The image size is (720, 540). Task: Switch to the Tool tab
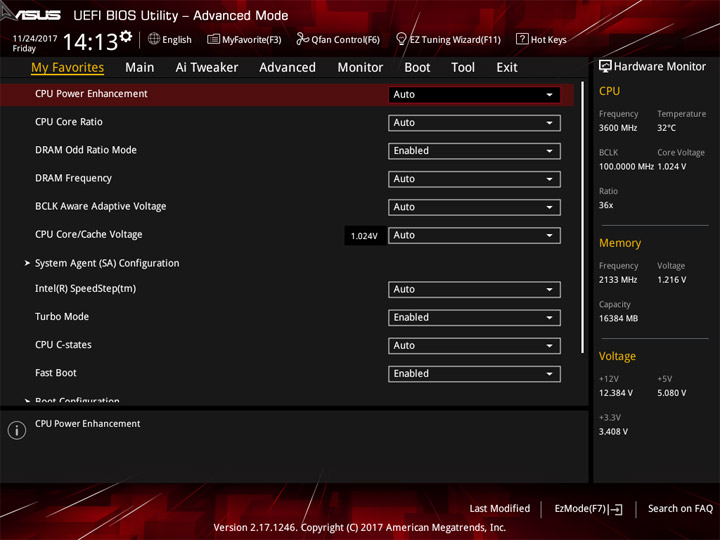(x=463, y=68)
